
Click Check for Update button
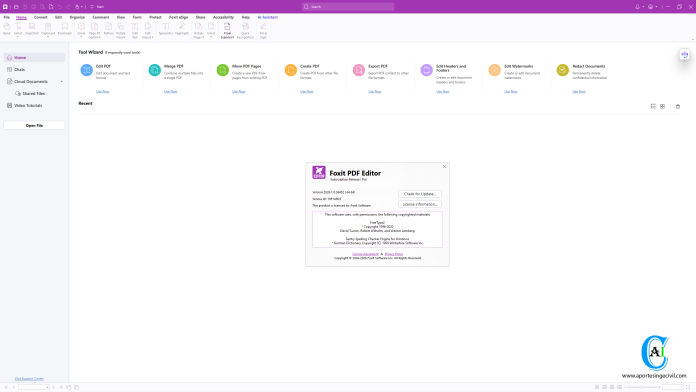click(x=420, y=194)
